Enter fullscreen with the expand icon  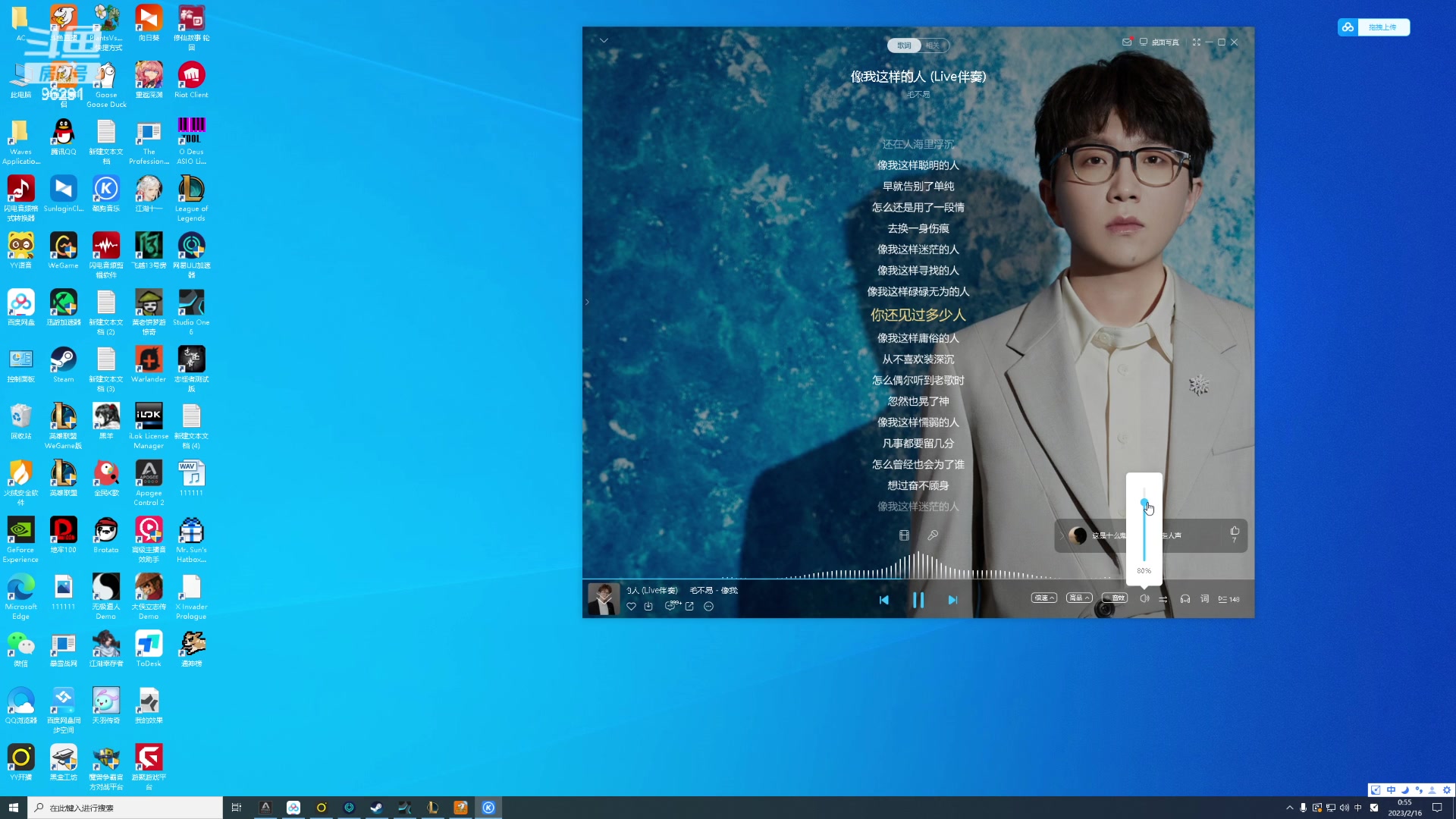pos(1196,42)
